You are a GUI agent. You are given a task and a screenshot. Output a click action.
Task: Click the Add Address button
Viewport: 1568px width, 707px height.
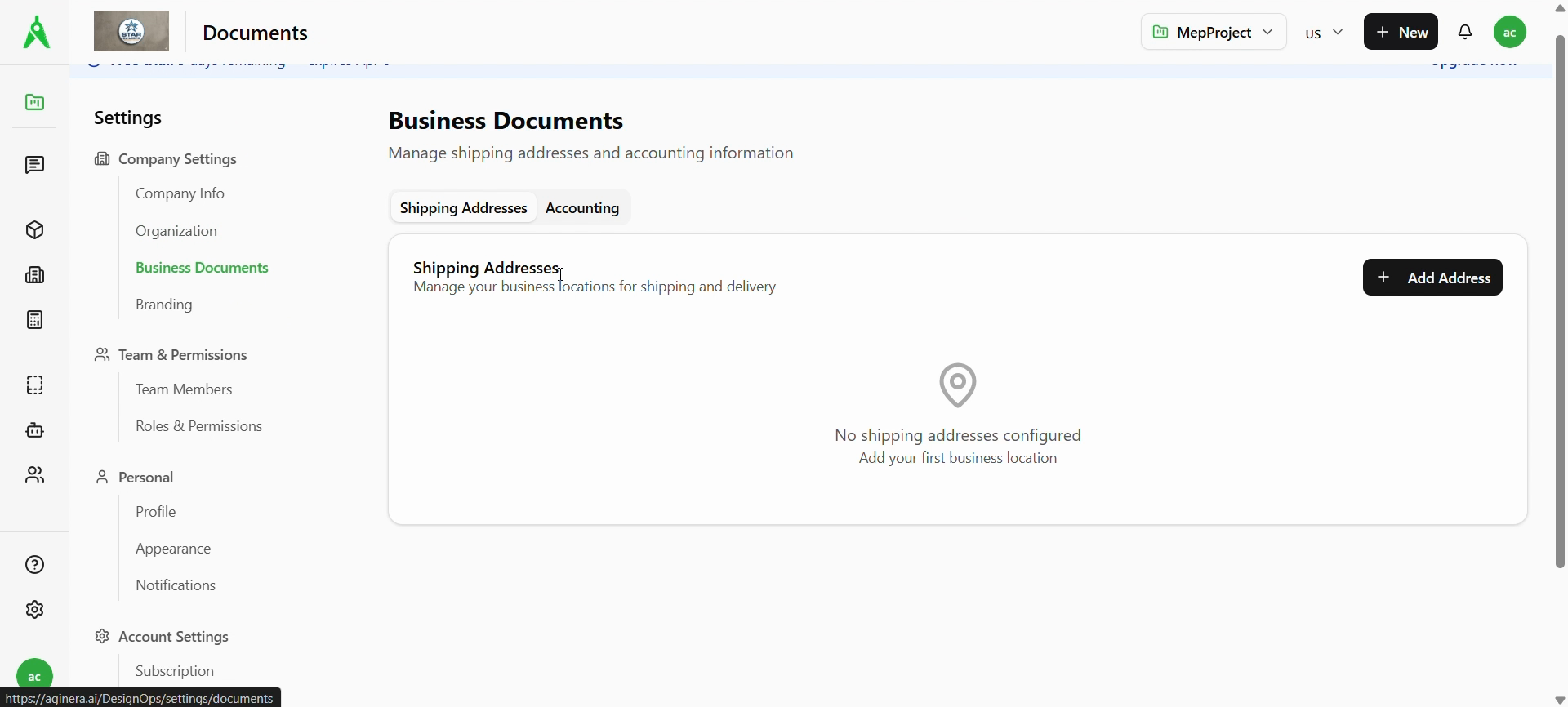1432,278
